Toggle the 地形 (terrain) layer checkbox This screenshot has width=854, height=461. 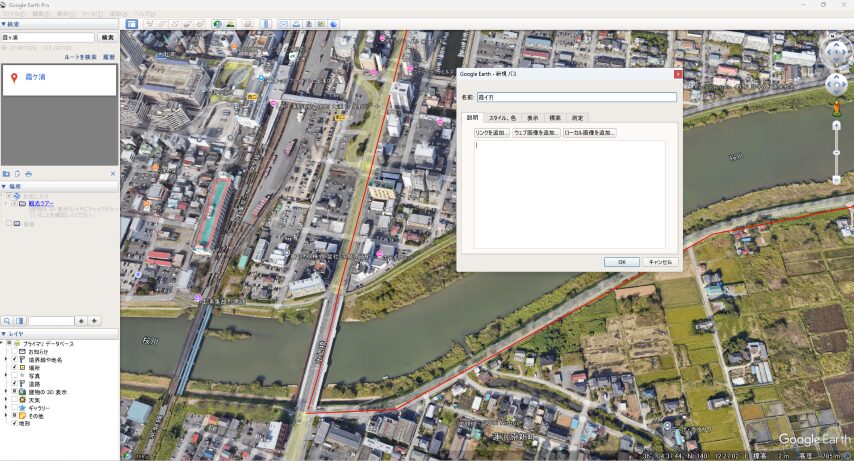point(14,424)
